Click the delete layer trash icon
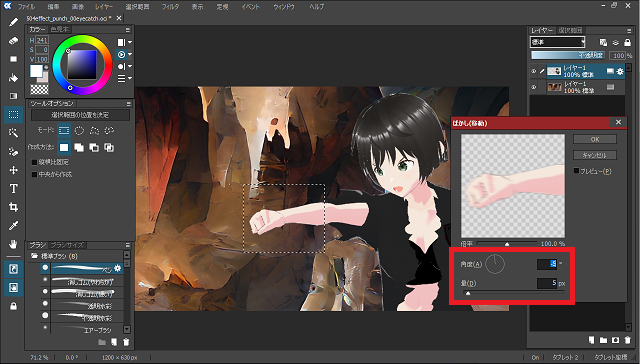 coord(628,340)
